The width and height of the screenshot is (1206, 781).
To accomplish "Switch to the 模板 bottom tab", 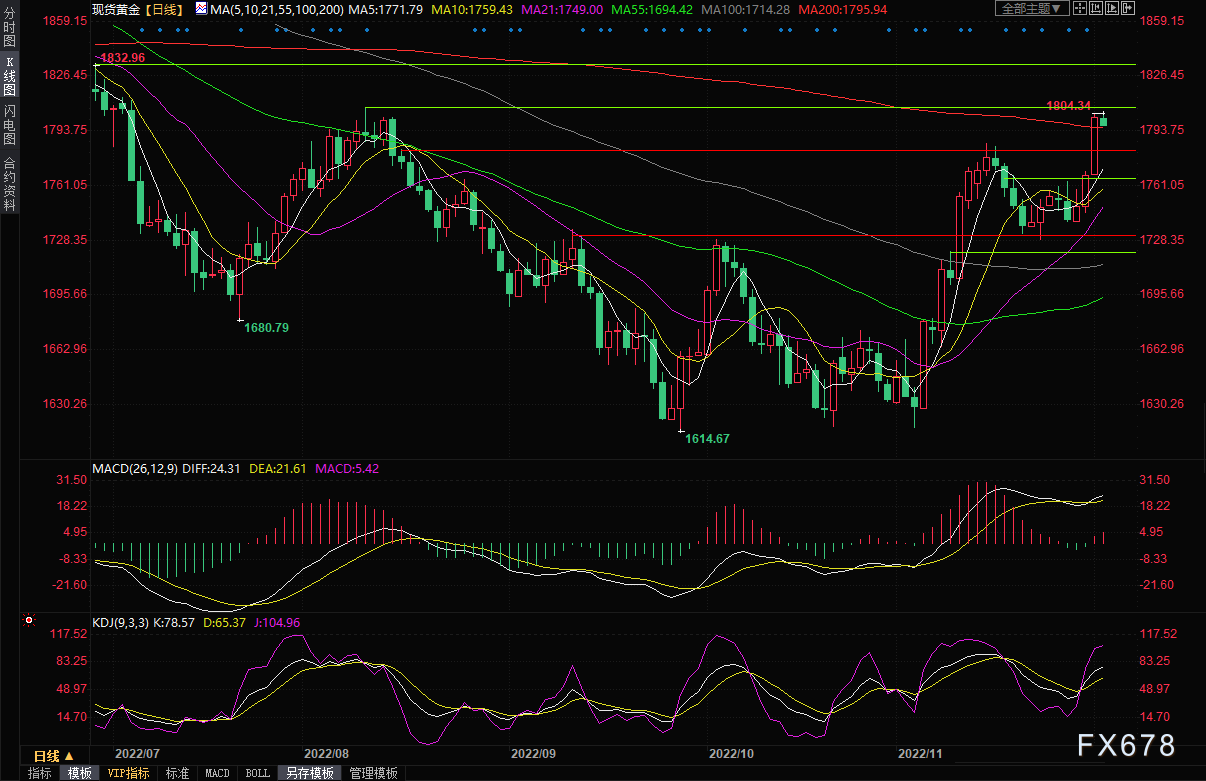I will 79,773.
